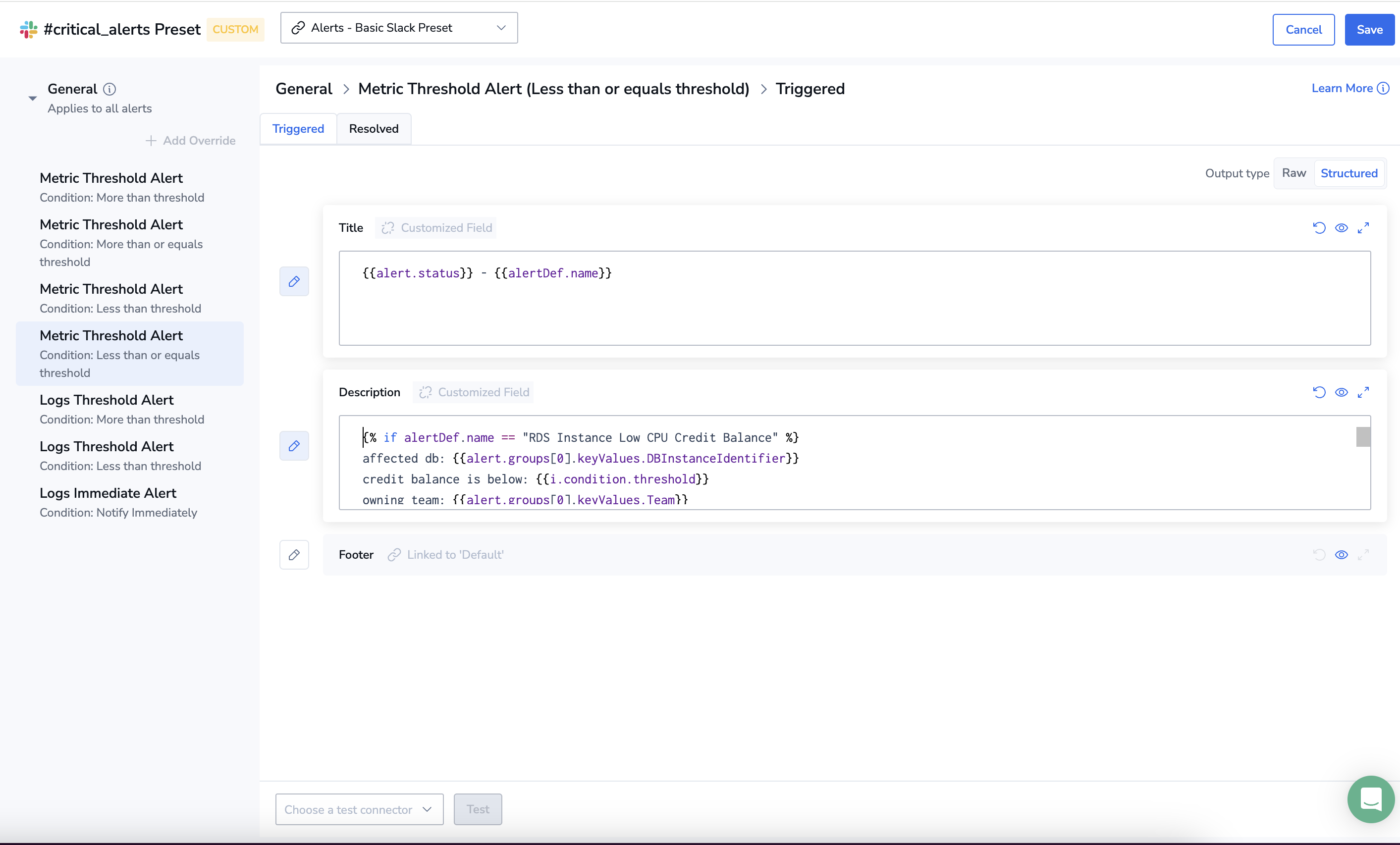Click the #critical_alerts Preset title
The width and height of the screenshot is (1400, 845).
pos(122,30)
